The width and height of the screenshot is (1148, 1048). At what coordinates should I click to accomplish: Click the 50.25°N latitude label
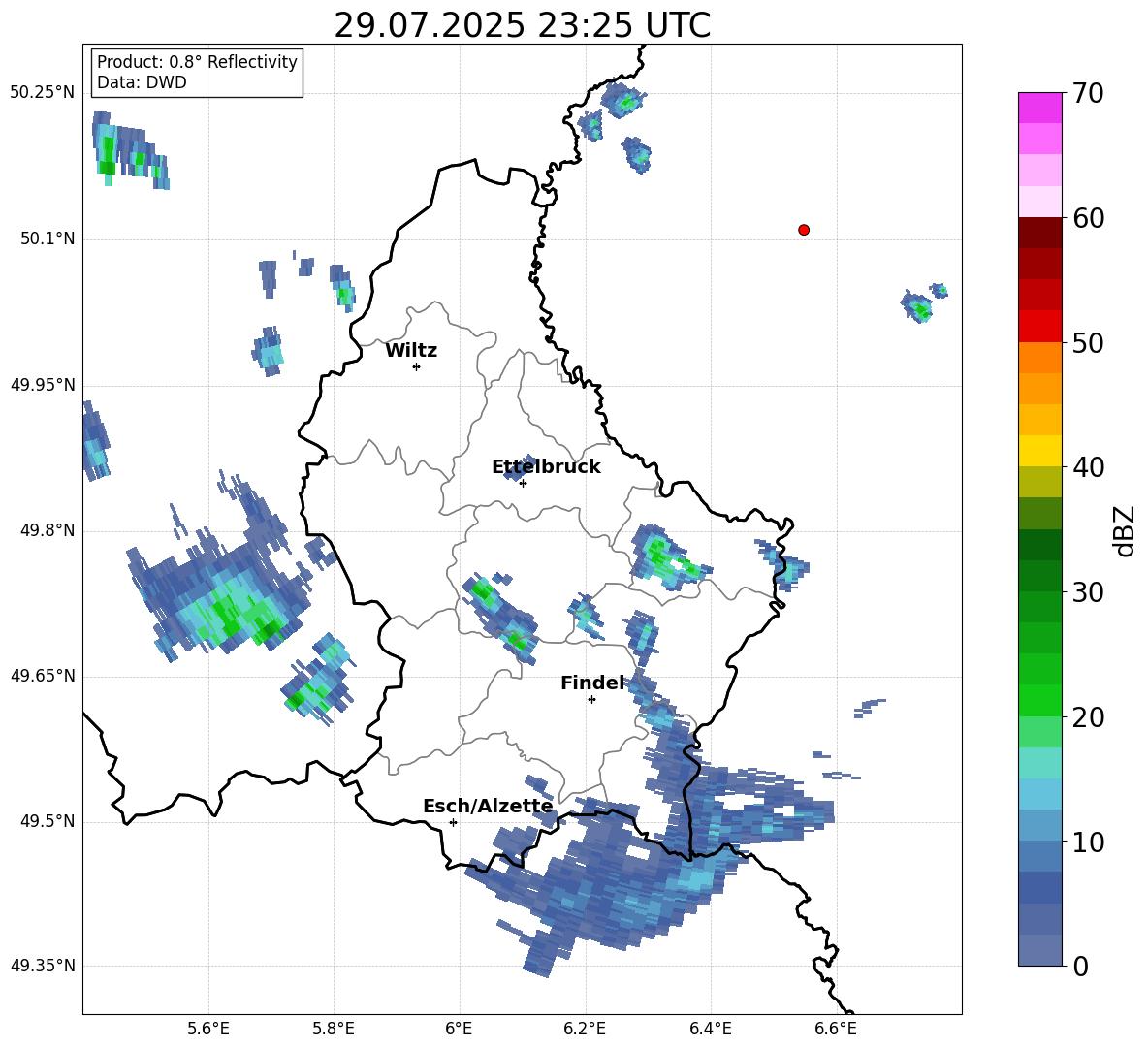click(43, 93)
